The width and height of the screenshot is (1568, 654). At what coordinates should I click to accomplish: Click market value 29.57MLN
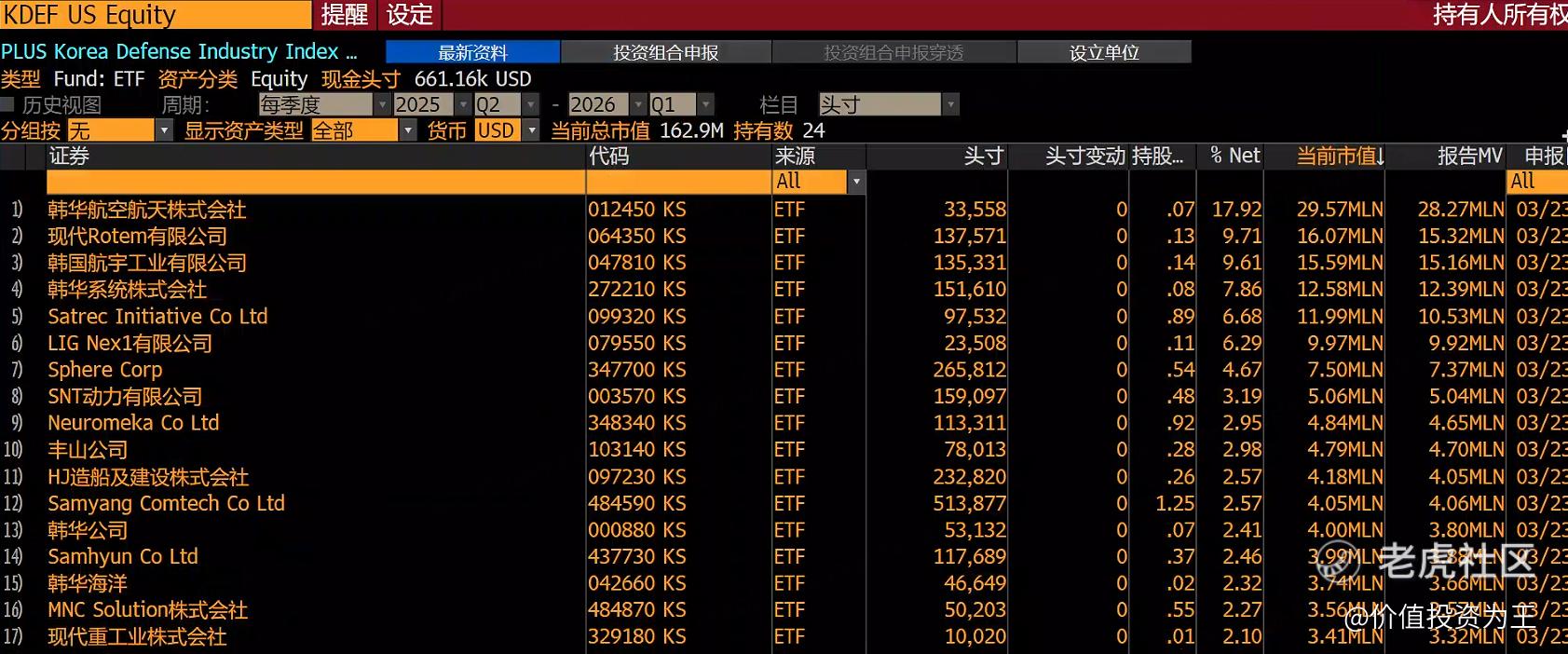click(1340, 210)
